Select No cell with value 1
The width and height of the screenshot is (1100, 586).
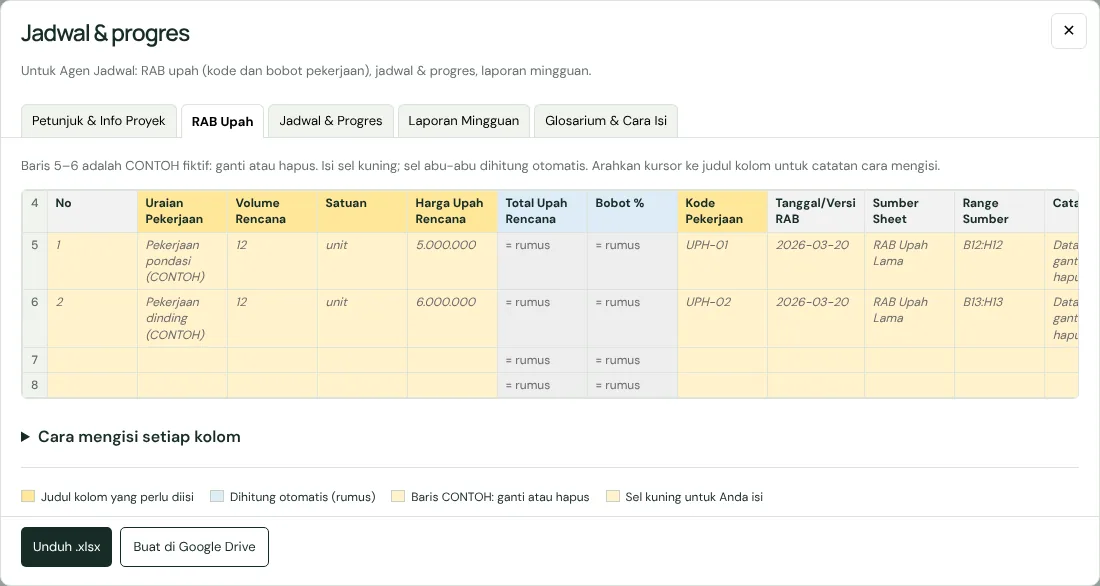[x=93, y=261]
